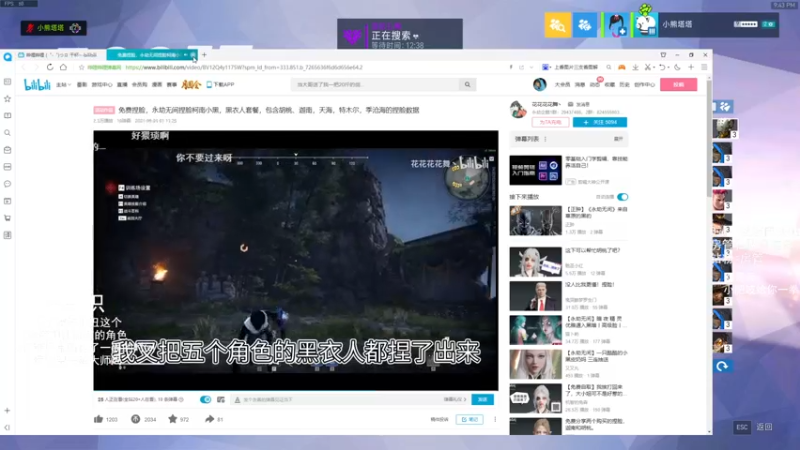Open the dropdown arrow beside undo icon
Image resolution: width=800 pixels, height=450 pixels.
[668, 67]
